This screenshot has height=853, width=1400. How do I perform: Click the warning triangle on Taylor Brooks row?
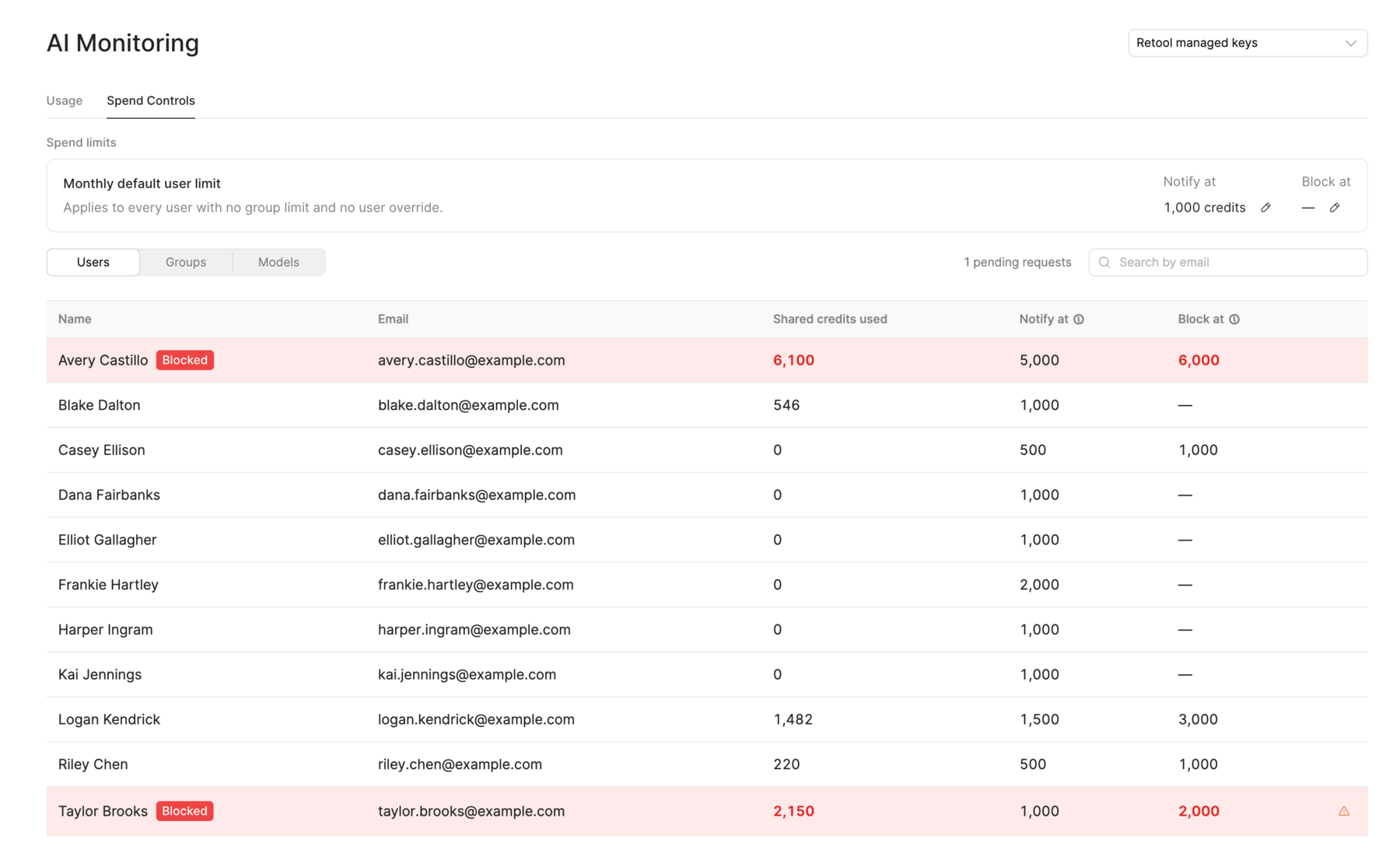(1344, 811)
